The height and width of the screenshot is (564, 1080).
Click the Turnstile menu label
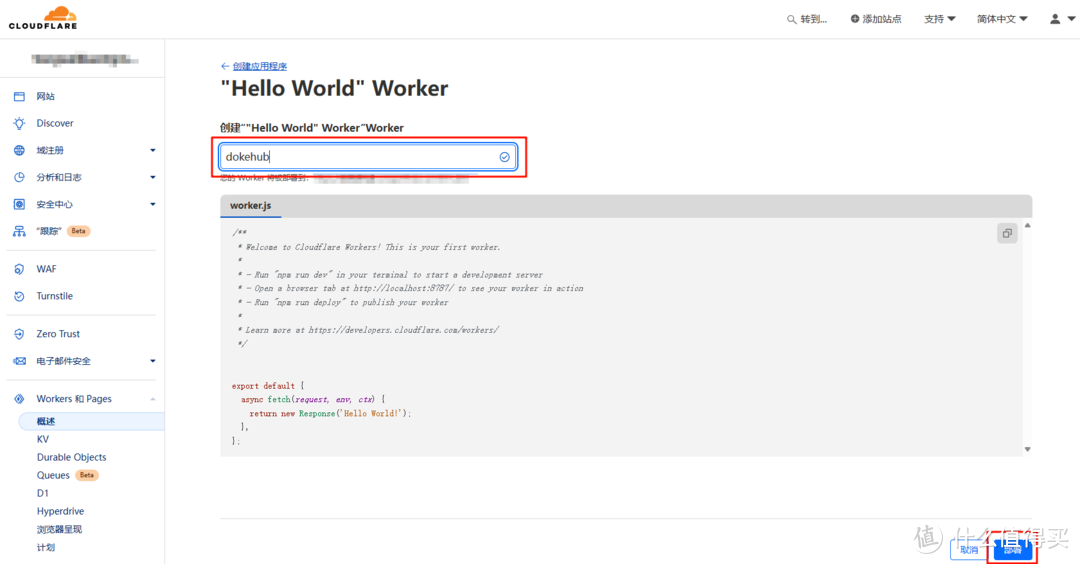point(54,296)
